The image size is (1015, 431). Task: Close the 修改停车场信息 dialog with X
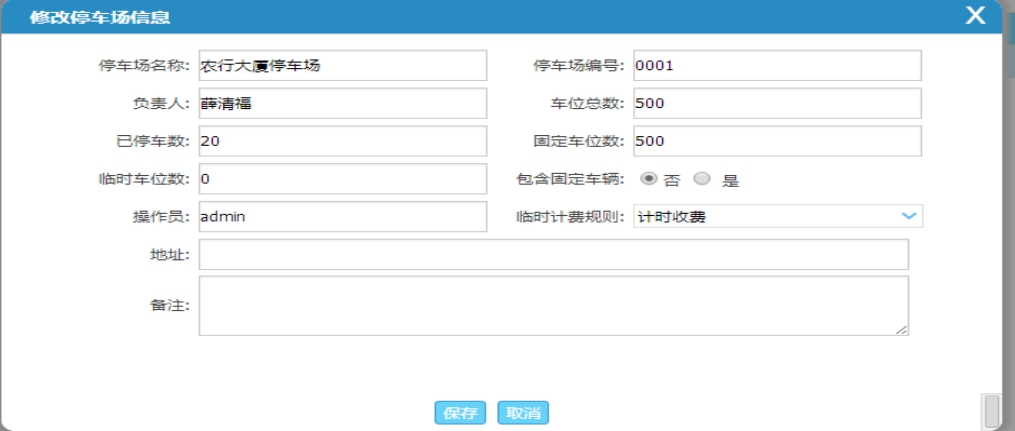click(x=975, y=15)
